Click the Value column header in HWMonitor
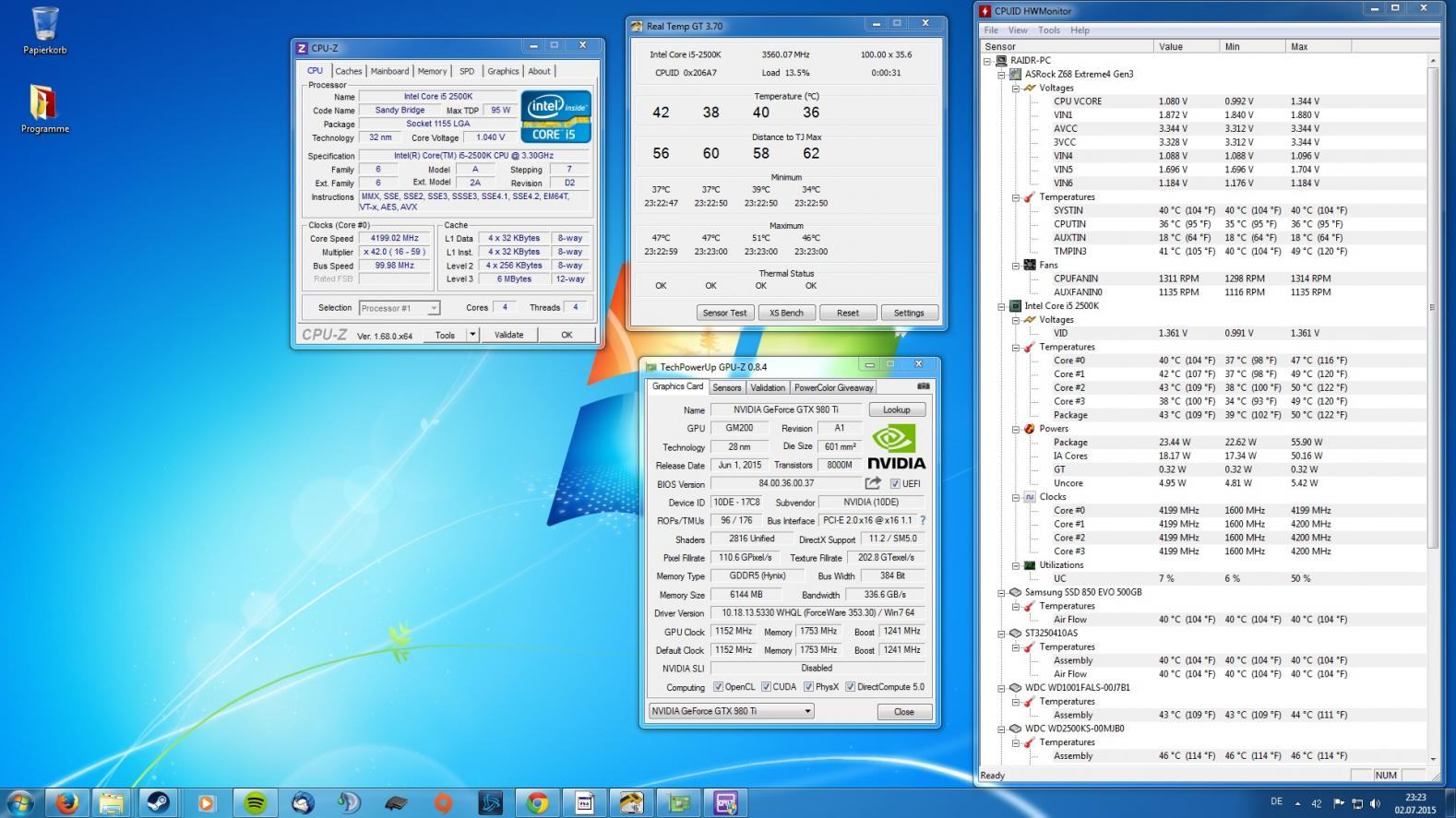The height and width of the screenshot is (818, 1456). tap(1187, 46)
